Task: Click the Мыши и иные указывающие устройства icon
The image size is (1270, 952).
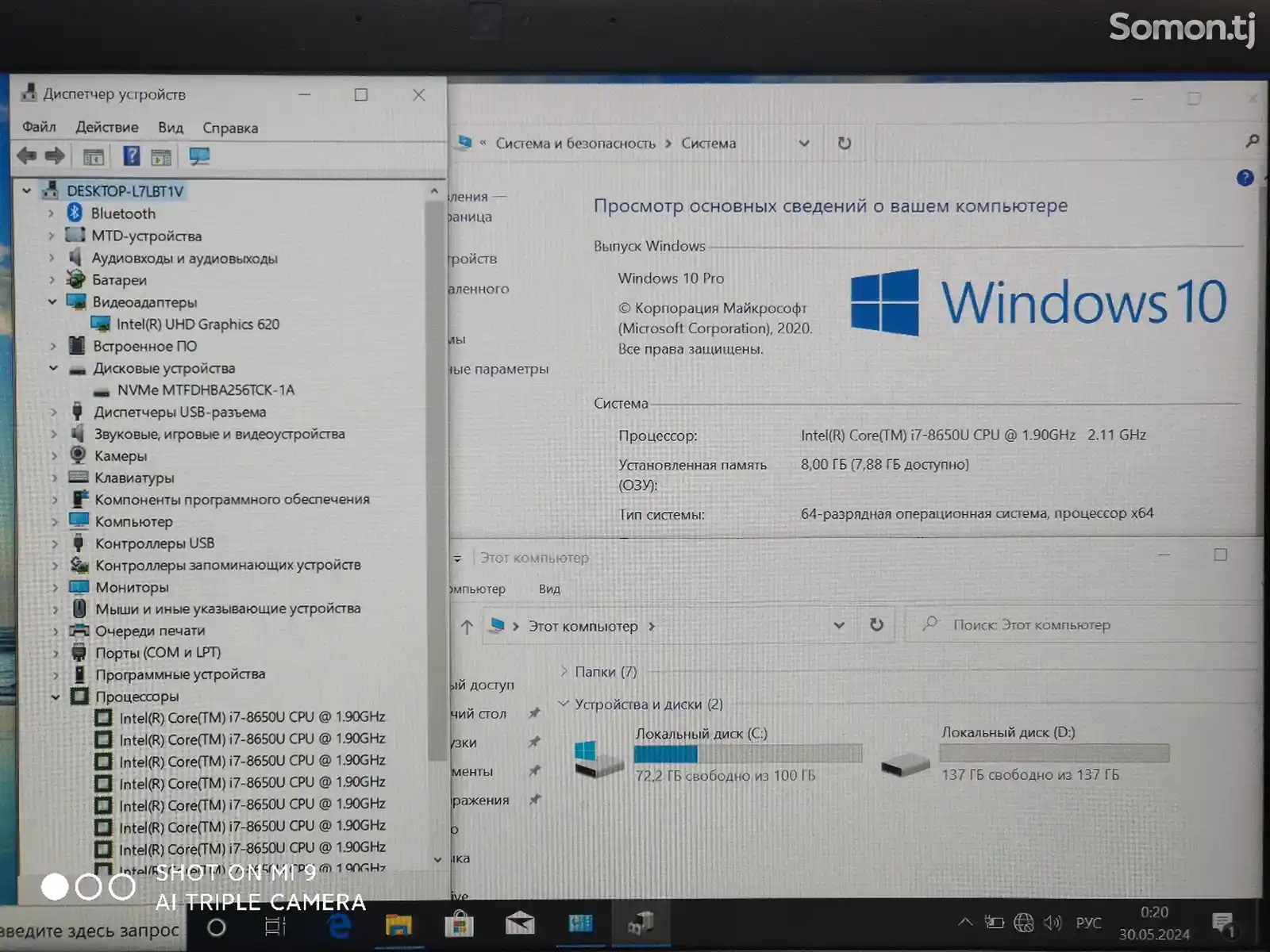Action: 79,608
